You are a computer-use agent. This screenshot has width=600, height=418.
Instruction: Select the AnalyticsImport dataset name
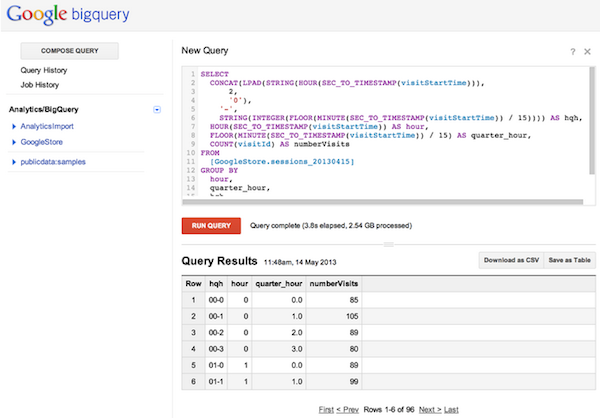pos(47,126)
